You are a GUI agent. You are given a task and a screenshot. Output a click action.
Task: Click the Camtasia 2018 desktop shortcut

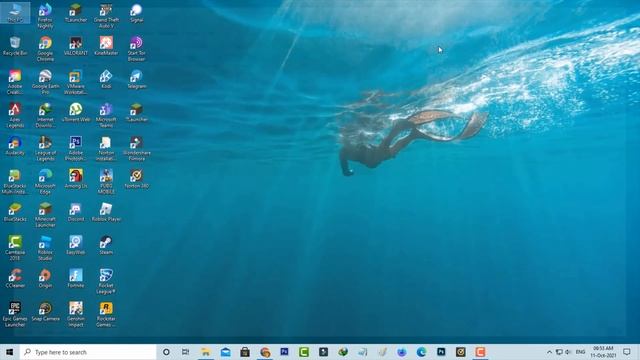click(15, 248)
